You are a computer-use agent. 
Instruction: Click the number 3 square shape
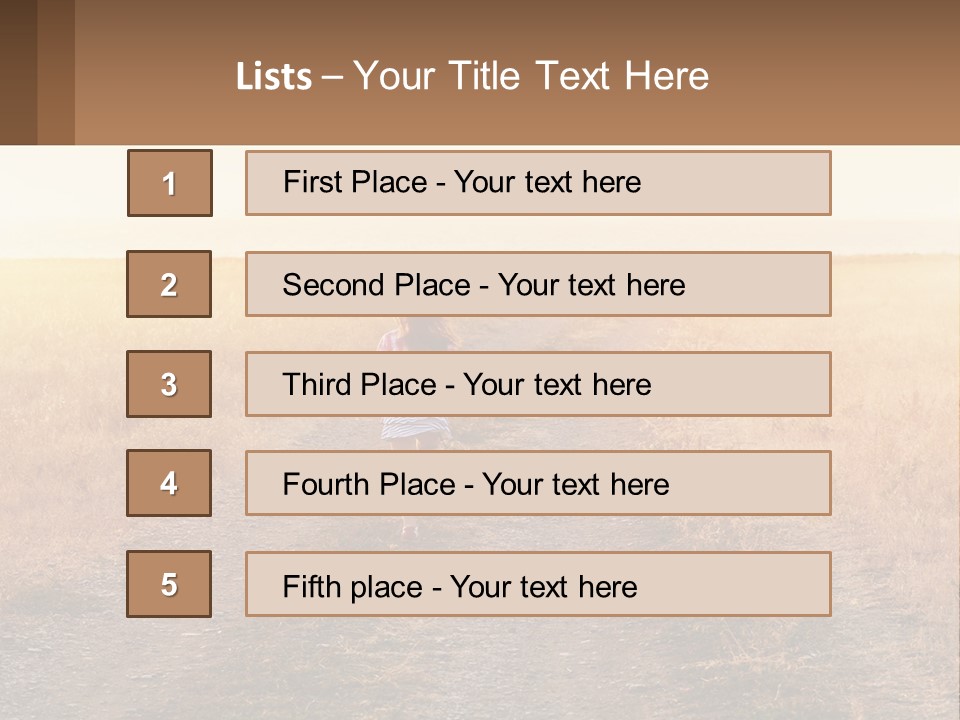click(169, 384)
